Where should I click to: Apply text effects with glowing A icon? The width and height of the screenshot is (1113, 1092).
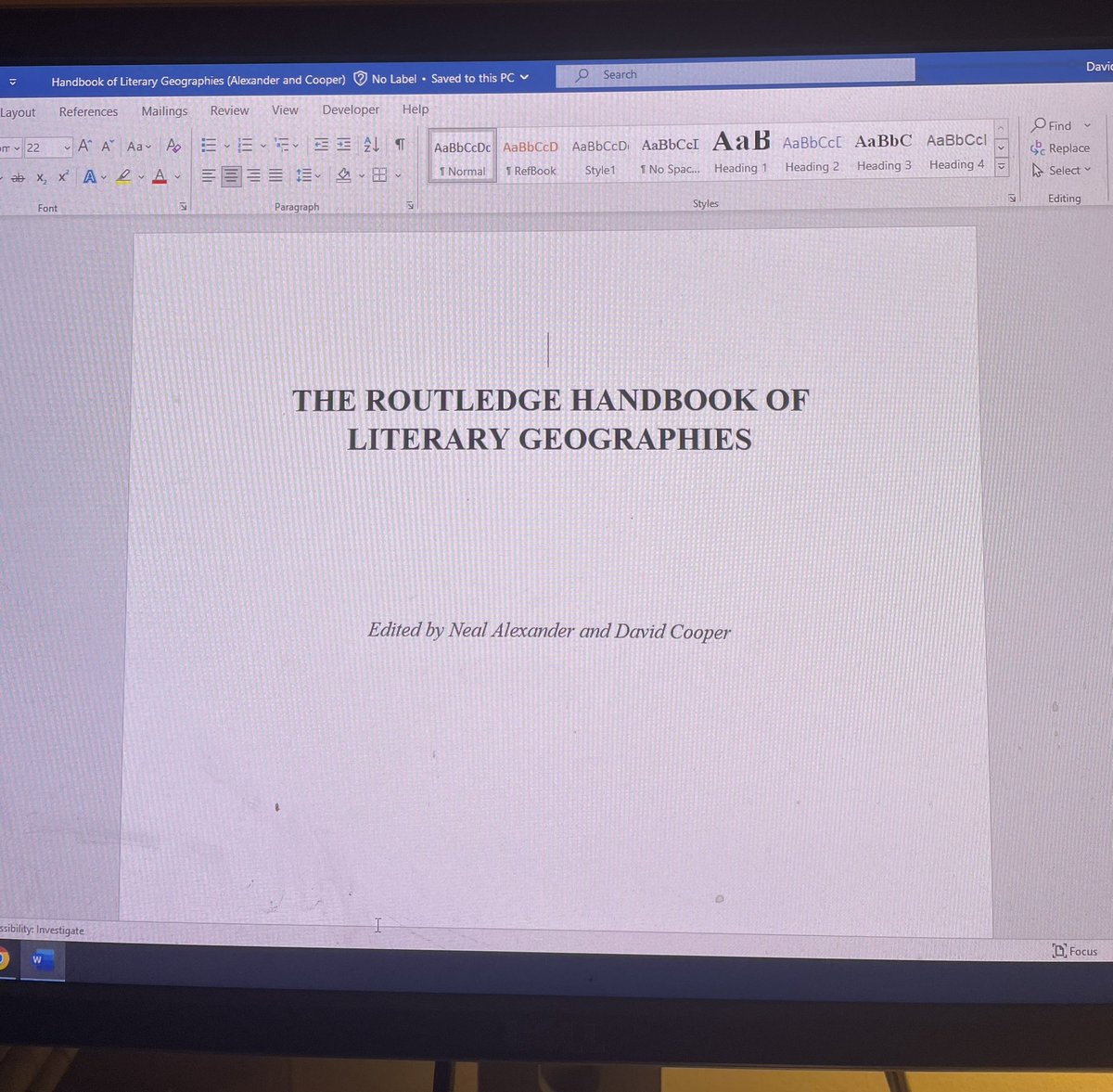click(x=90, y=176)
